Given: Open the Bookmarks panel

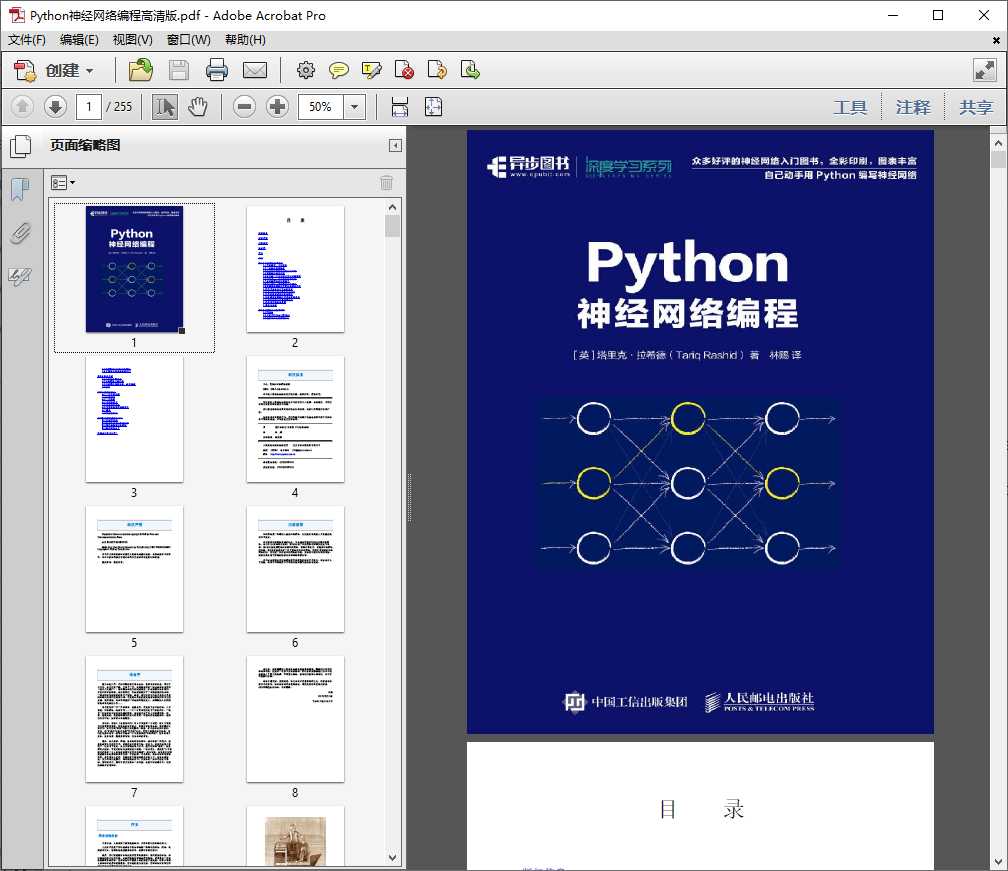Looking at the screenshot, I should pyautogui.click(x=20, y=189).
